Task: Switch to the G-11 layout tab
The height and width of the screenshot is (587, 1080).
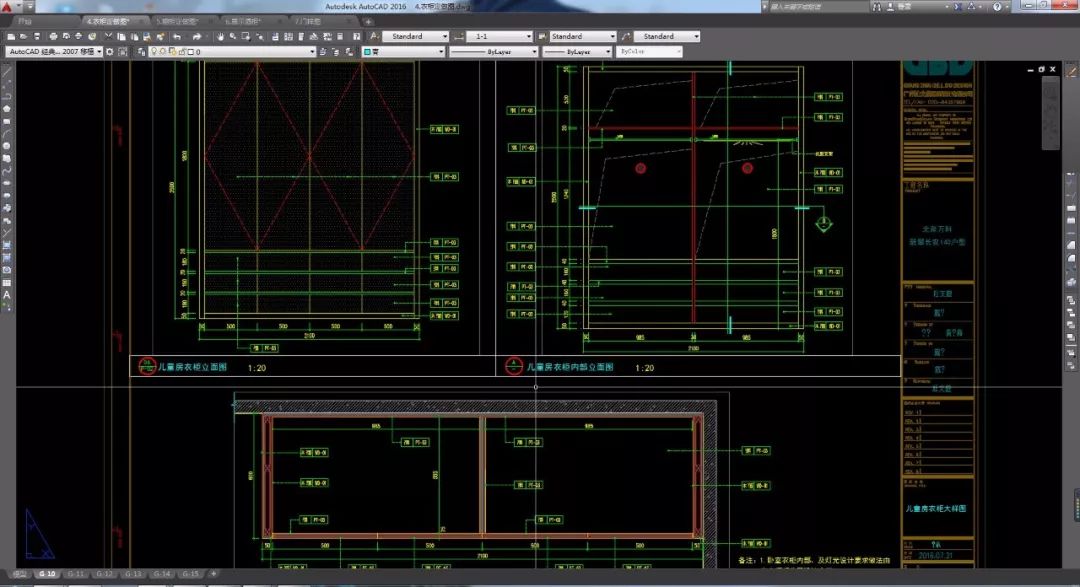Action: pos(76,574)
